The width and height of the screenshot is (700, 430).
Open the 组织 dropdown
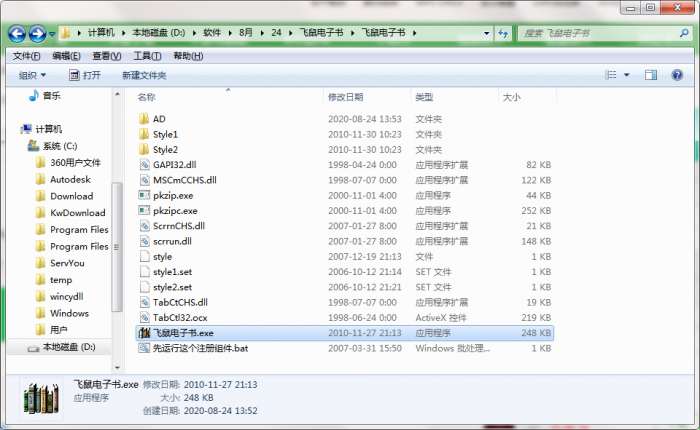pos(32,75)
